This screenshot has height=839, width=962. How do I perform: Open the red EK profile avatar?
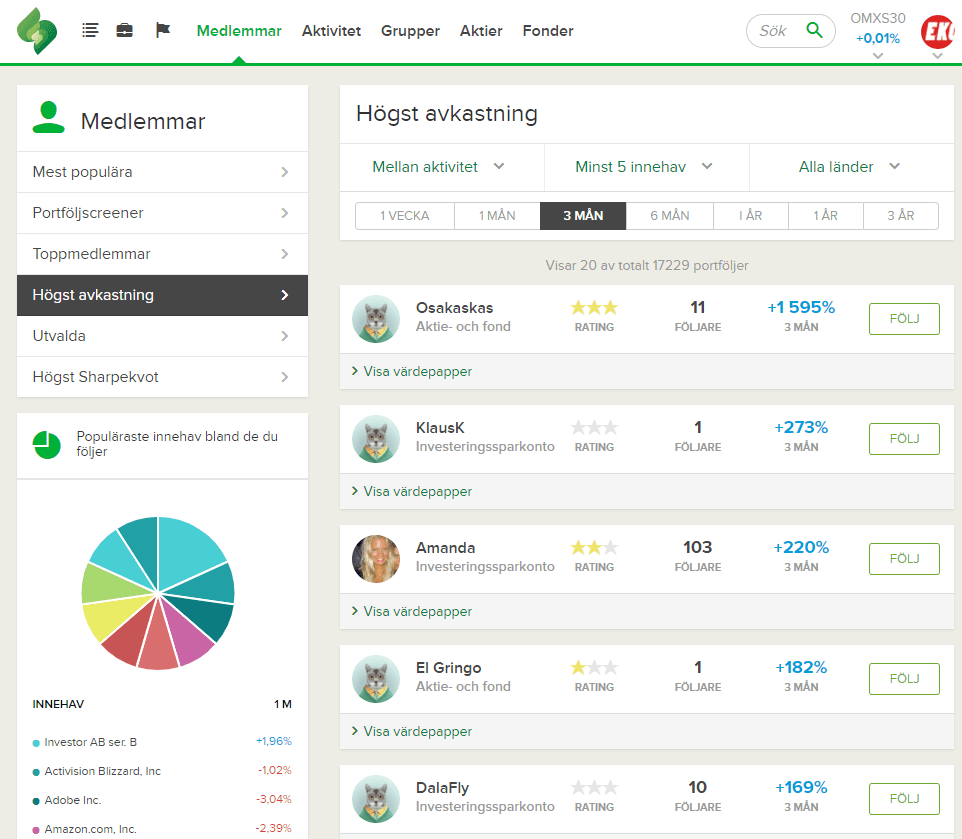tap(938, 32)
